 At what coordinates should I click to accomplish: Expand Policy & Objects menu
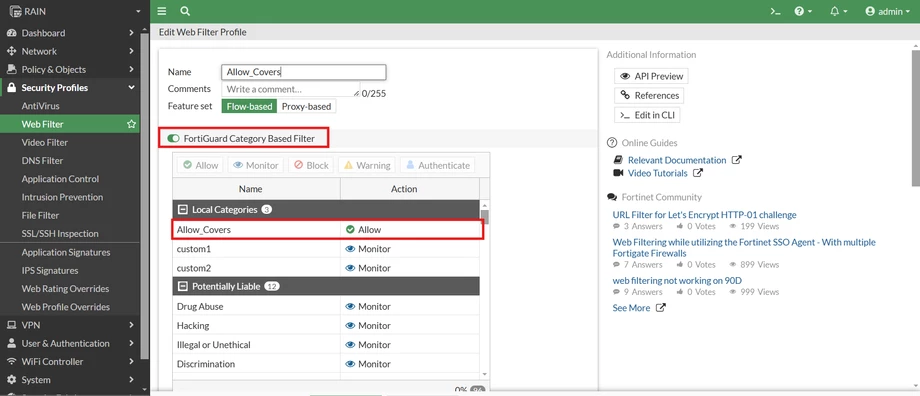tap(70, 69)
